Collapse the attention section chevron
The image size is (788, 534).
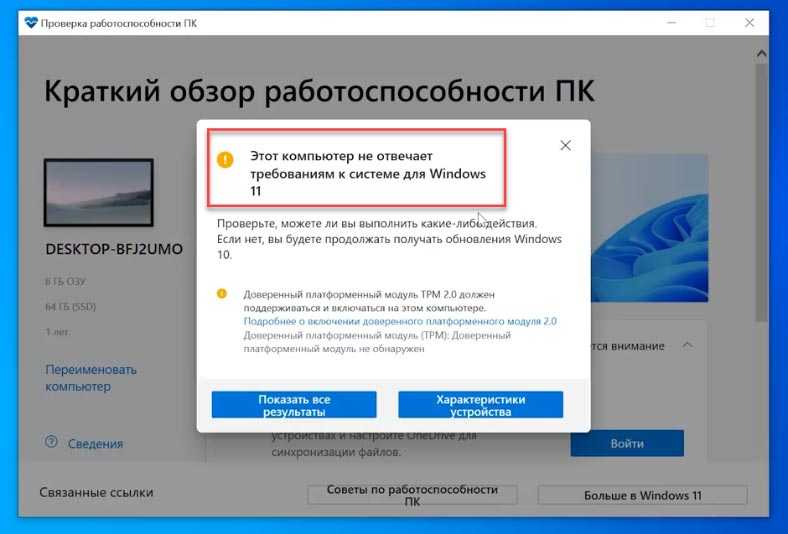(687, 345)
